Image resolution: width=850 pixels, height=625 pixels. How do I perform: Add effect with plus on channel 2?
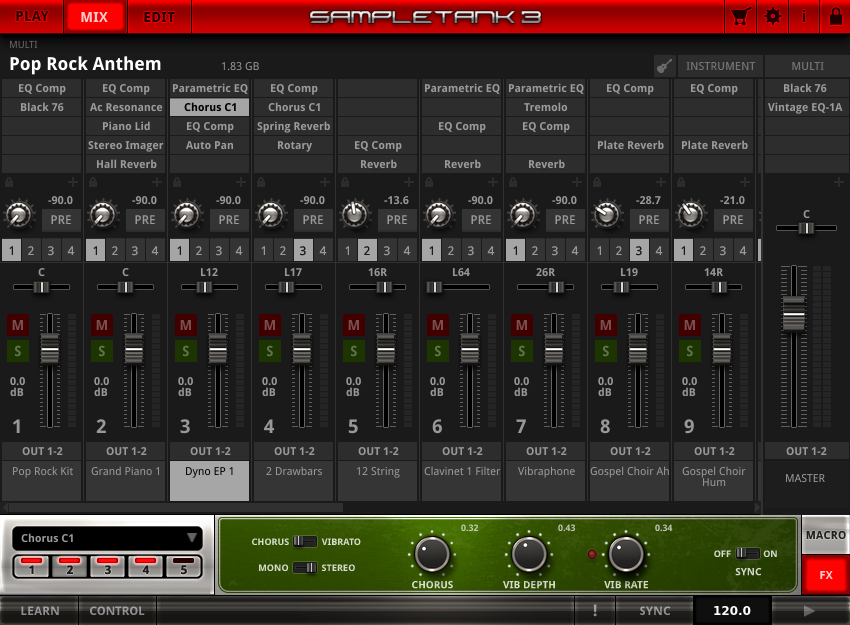coord(156,182)
